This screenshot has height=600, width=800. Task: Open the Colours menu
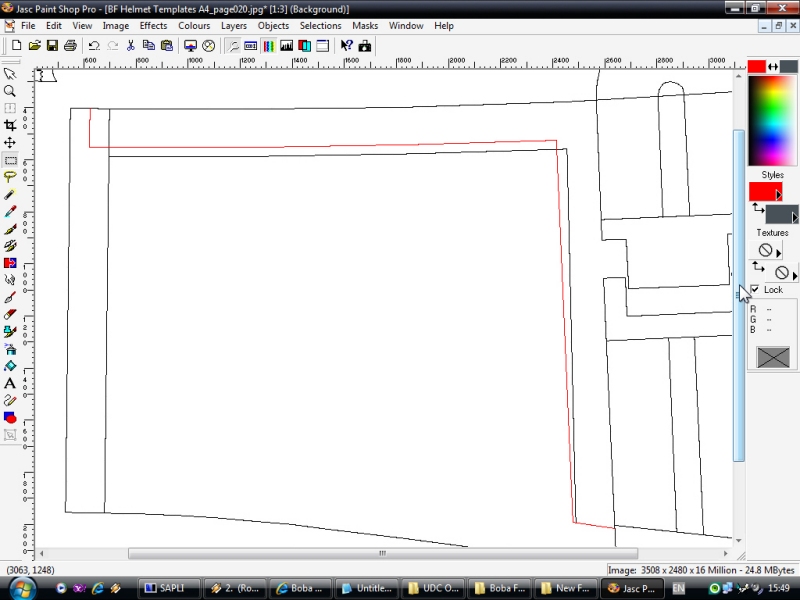pyautogui.click(x=194, y=26)
